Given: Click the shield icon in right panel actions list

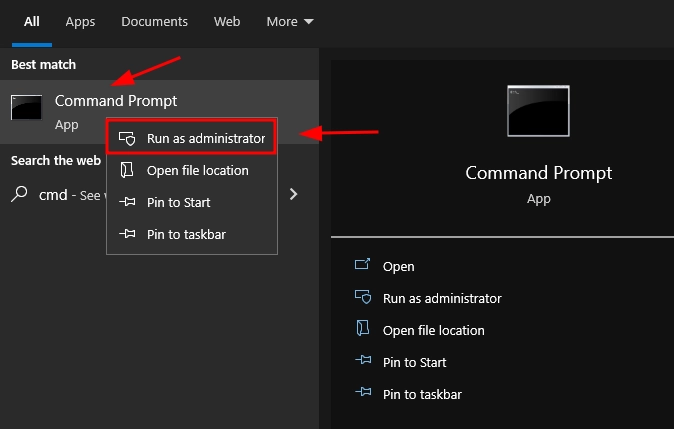Looking at the screenshot, I should [363, 298].
